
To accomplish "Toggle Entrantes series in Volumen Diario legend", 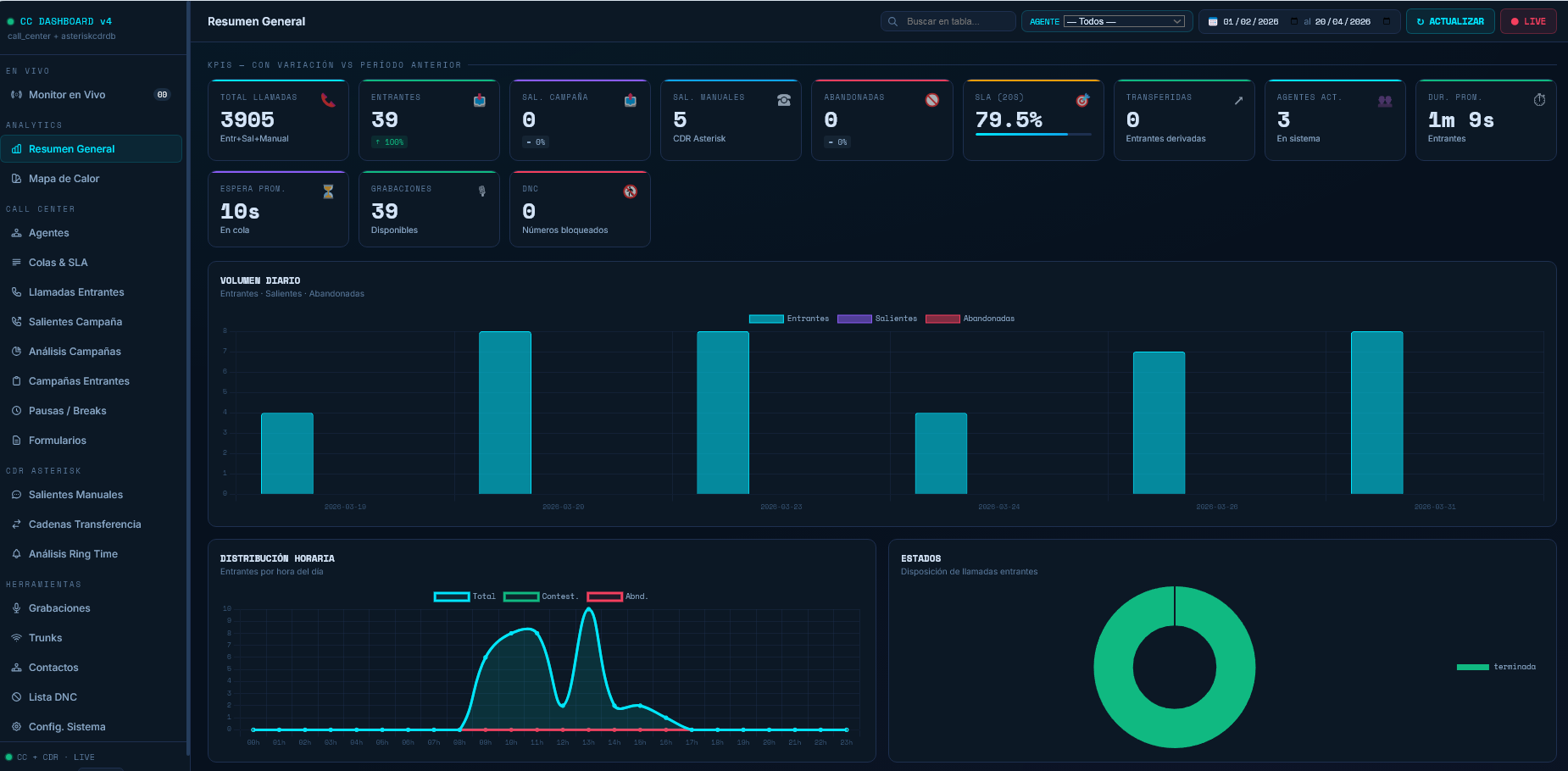I will coord(766,319).
